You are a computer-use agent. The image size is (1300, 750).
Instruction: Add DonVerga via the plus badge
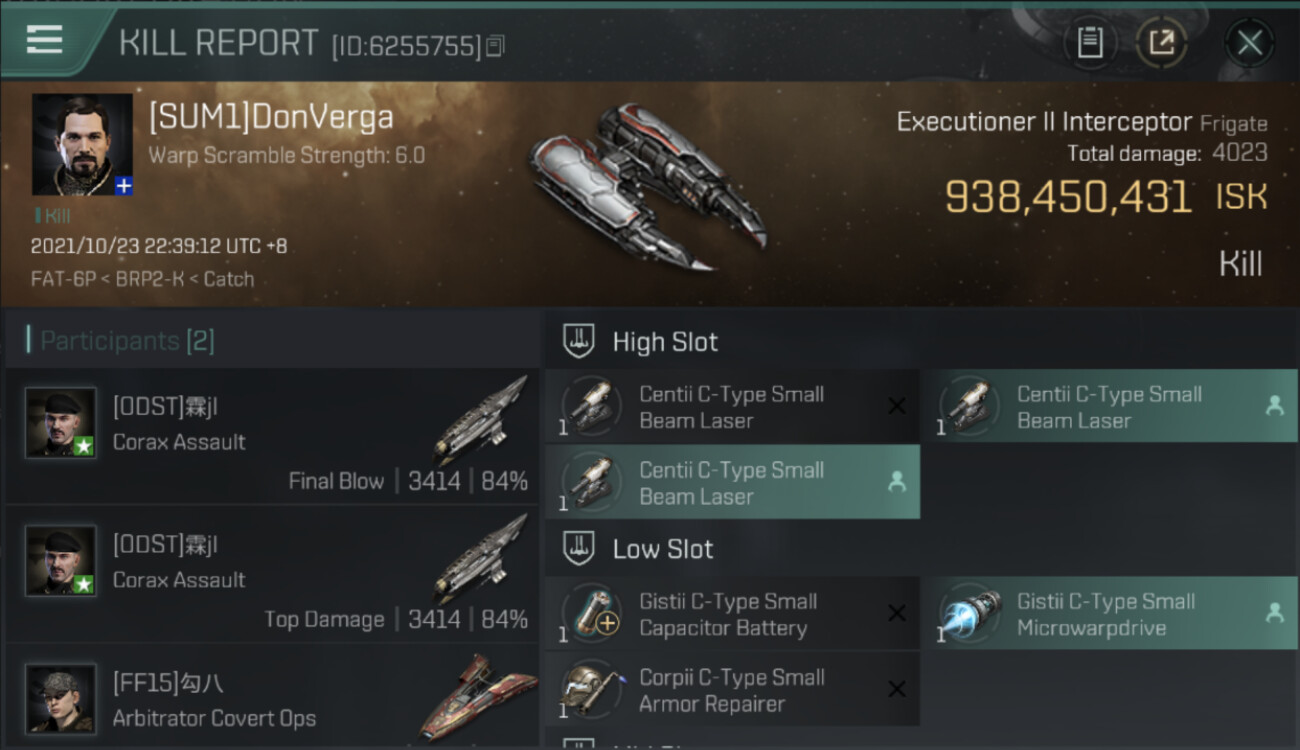[x=123, y=186]
